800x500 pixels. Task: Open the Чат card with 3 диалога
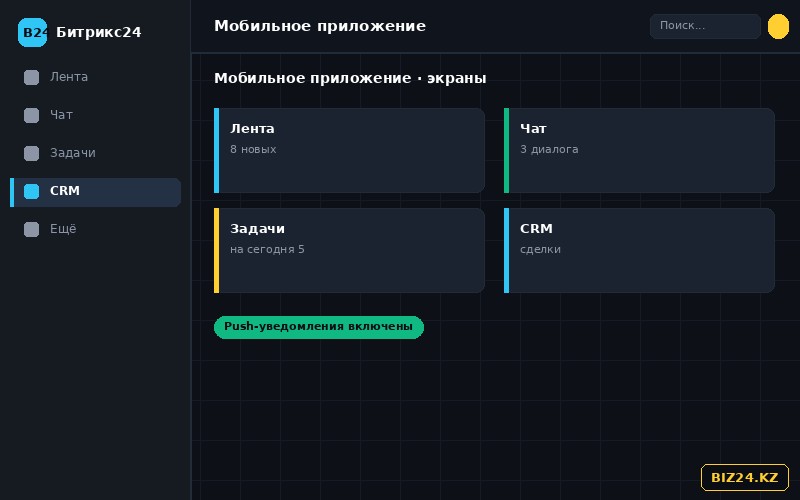click(x=639, y=151)
